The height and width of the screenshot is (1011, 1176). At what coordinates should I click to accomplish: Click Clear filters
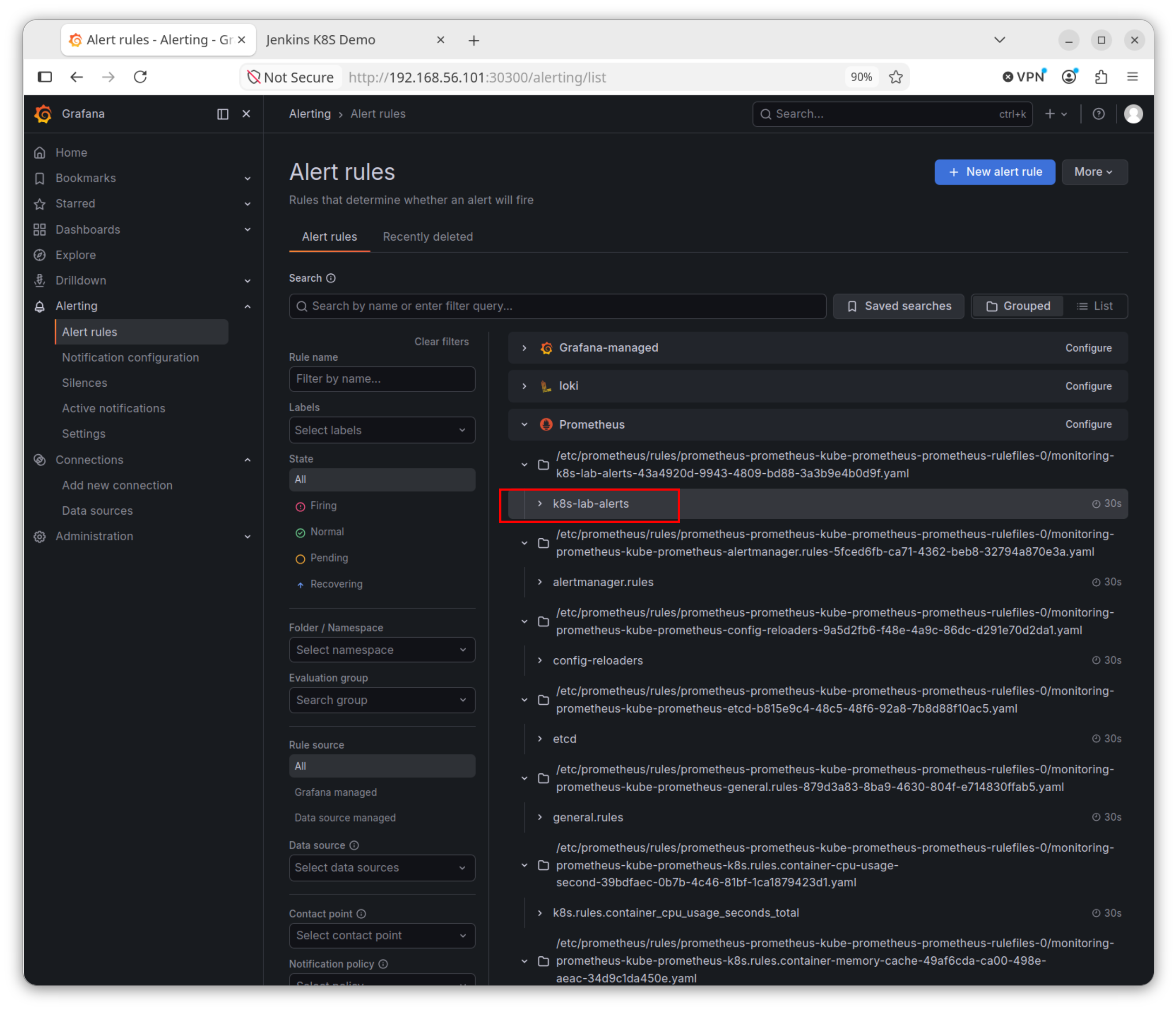point(441,342)
